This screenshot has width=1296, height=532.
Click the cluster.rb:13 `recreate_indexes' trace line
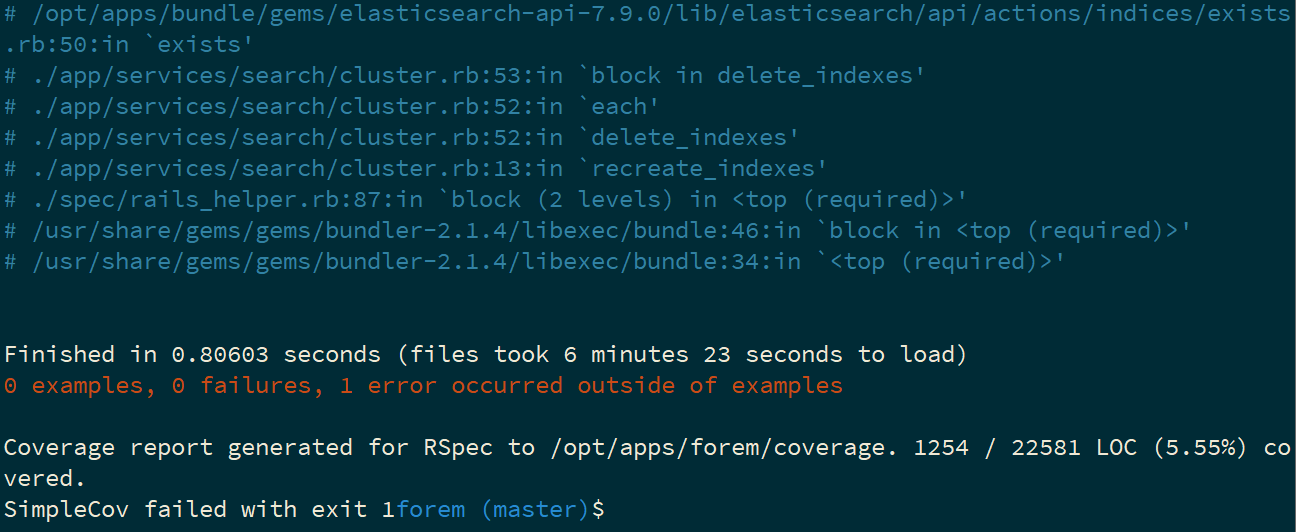click(416, 169)
